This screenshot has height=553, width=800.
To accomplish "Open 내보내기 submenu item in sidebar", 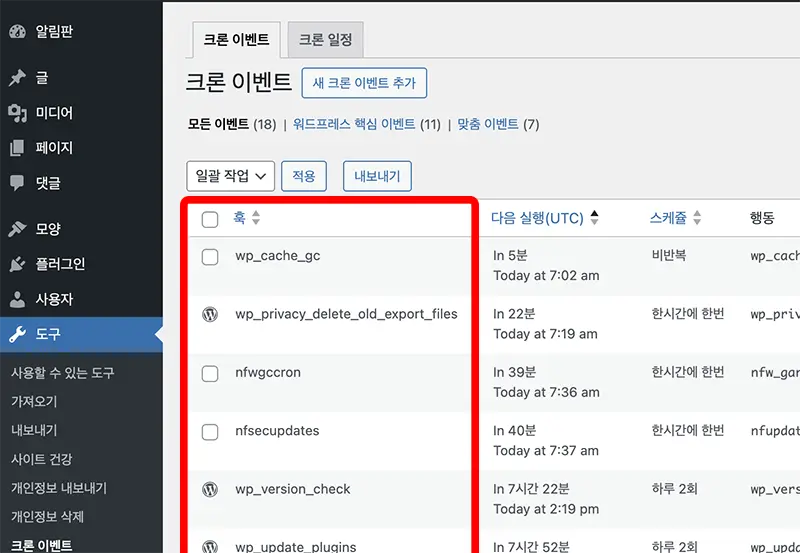I will tap(34, 431).
